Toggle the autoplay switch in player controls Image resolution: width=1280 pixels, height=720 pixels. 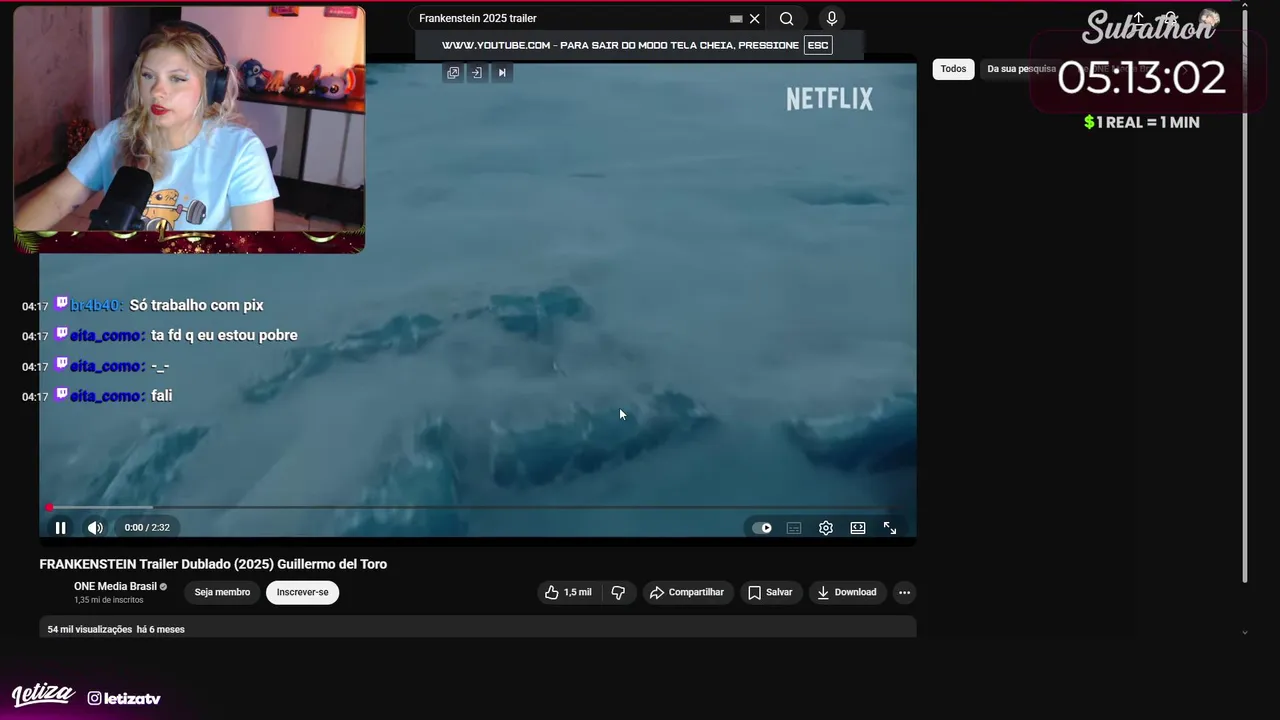click(x=762, y=528)
